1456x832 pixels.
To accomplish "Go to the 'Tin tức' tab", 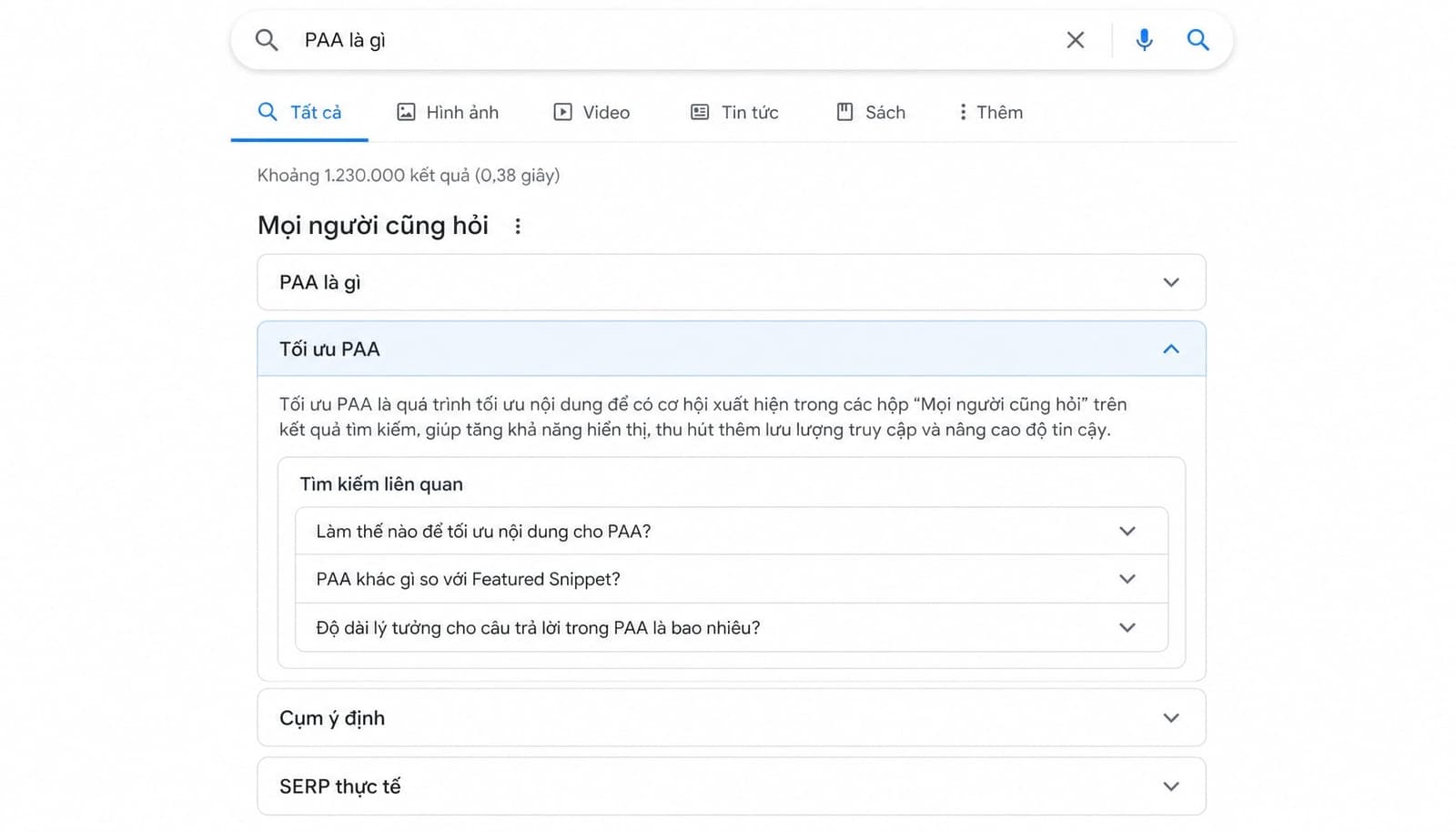I will pos(734,112).
